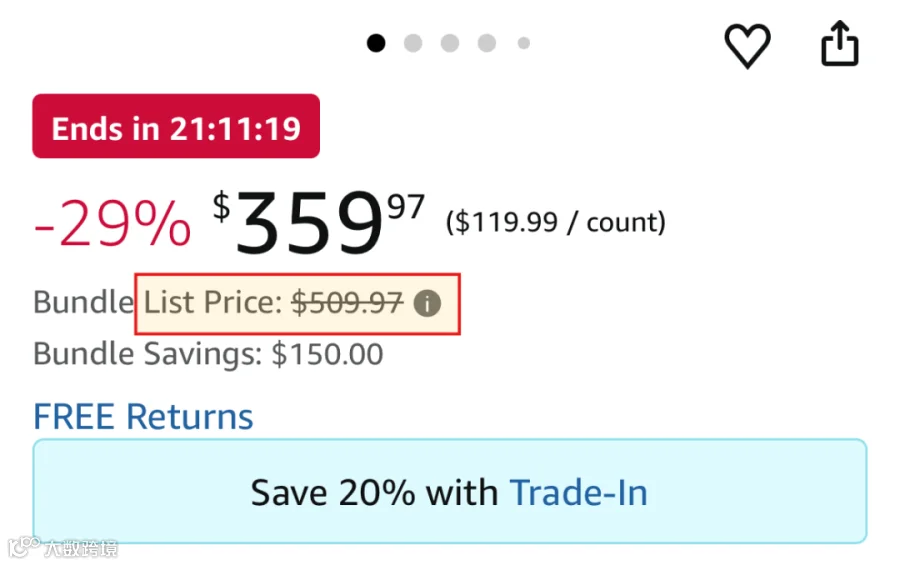Tap the -29% discount label
The width and height of the screenshot is (900, 565).
pyautogui.click(x=112, y=223)
